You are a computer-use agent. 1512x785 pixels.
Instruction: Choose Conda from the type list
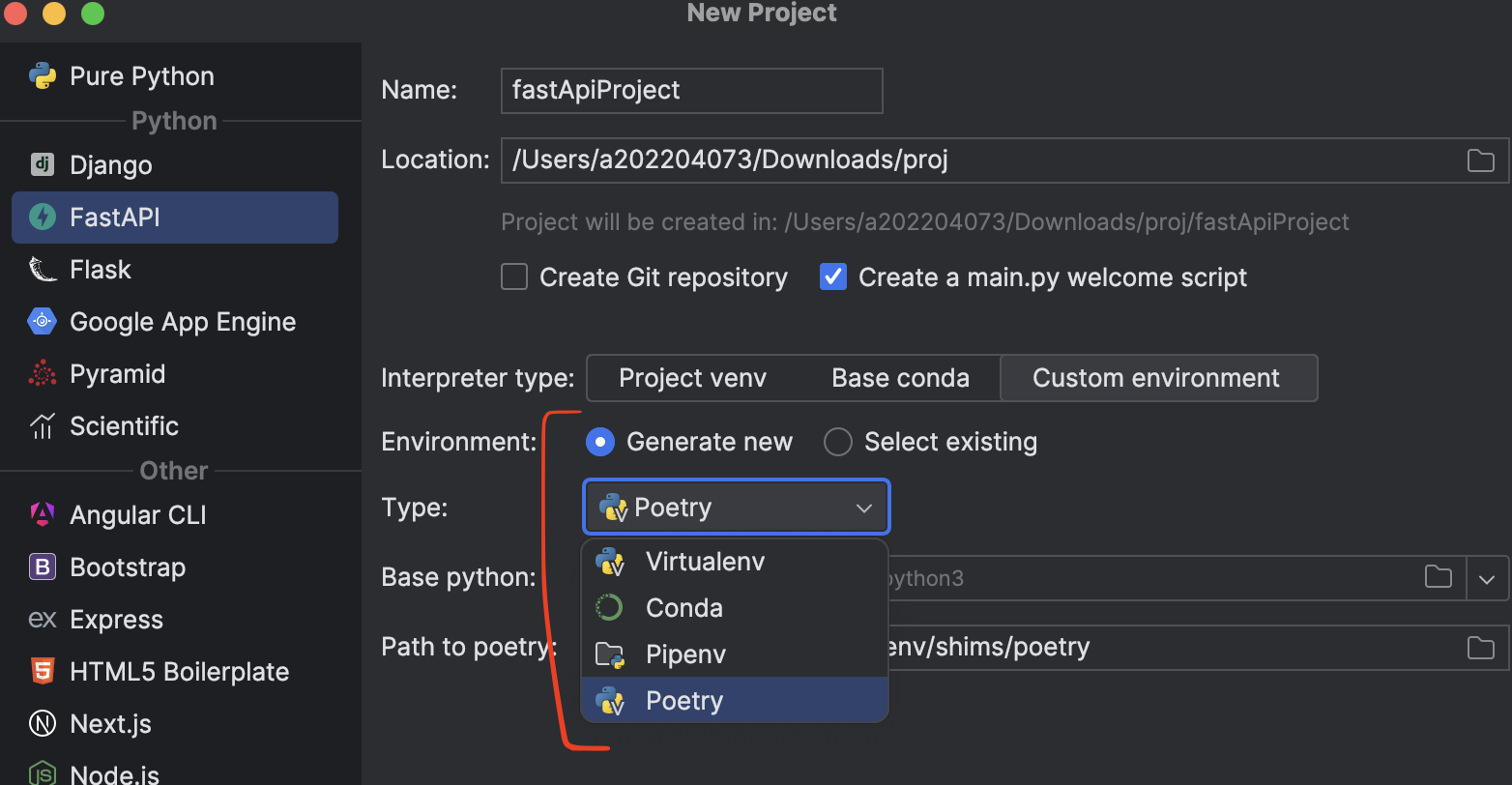coord(684,607)
